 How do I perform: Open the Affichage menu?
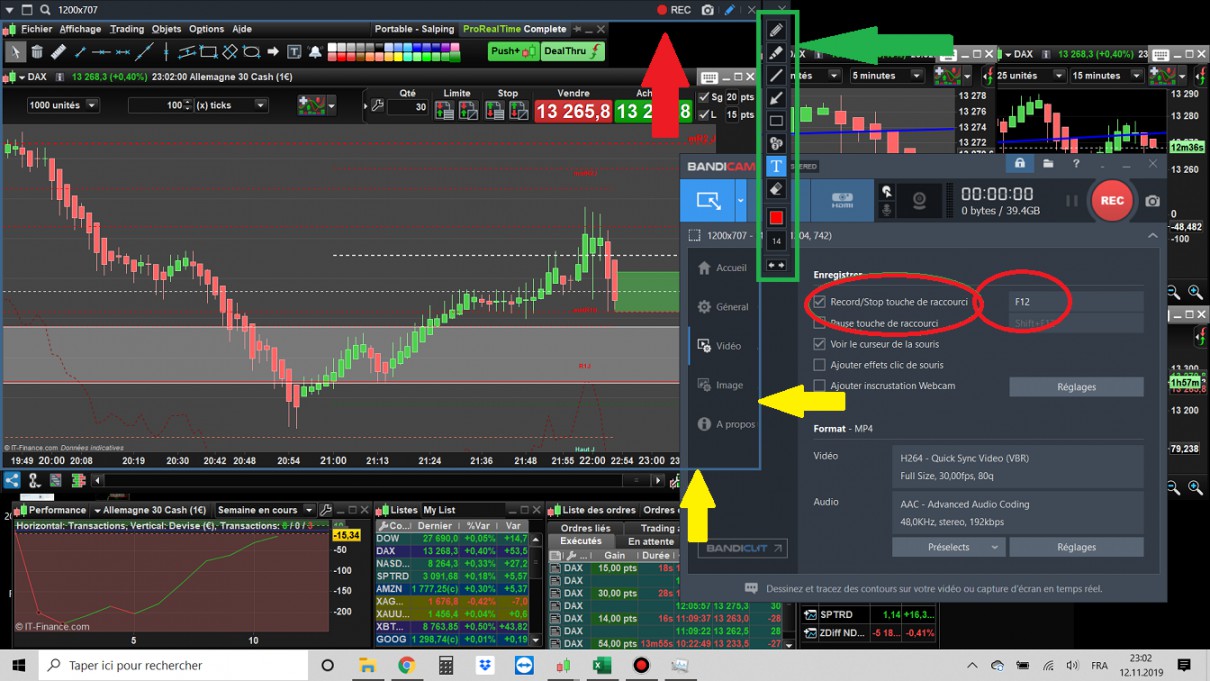(x=80, y=29)
